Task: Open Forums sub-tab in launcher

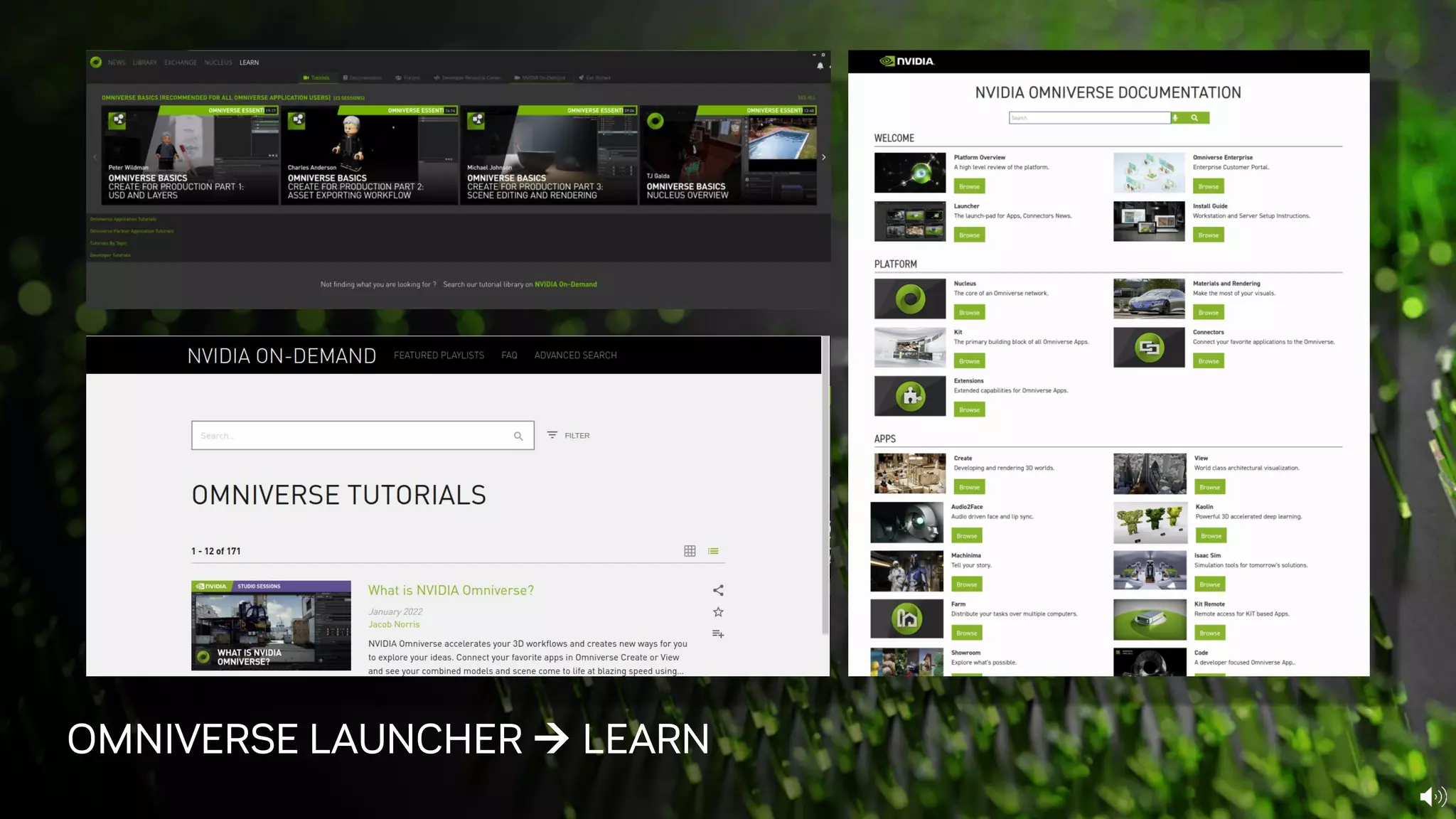Action: tap(408, 78)
